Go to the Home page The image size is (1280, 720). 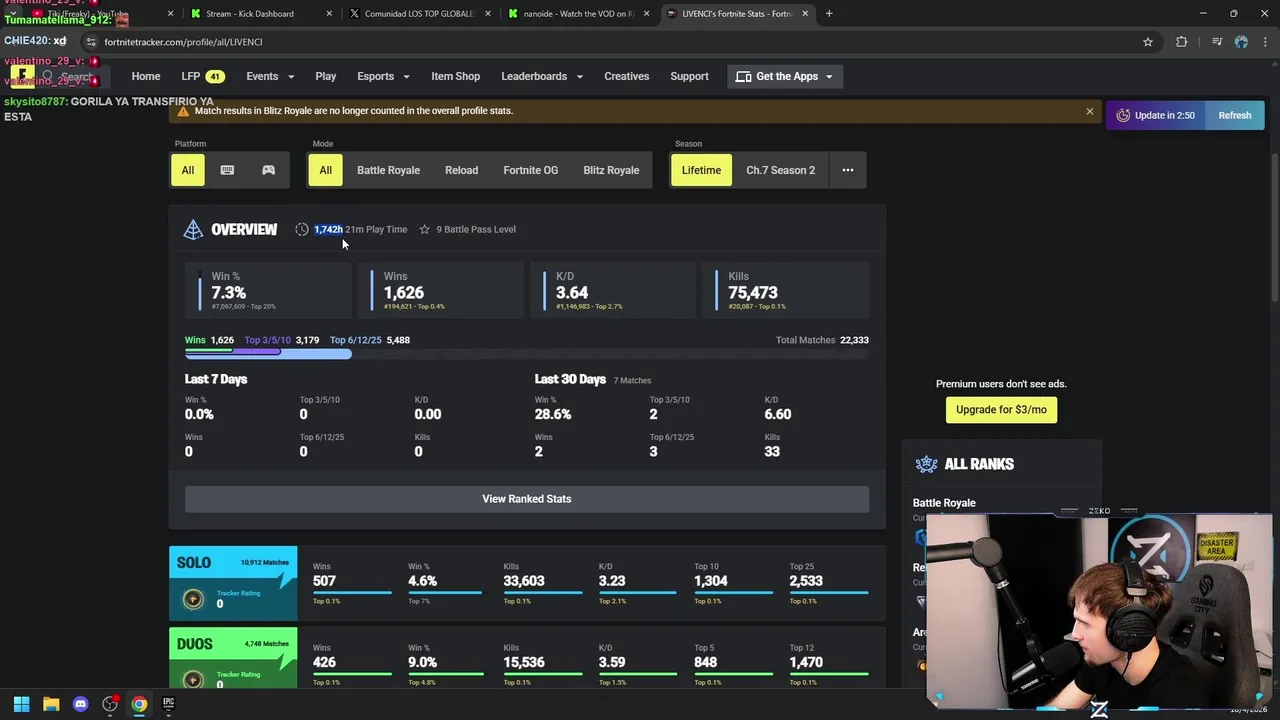146,76
